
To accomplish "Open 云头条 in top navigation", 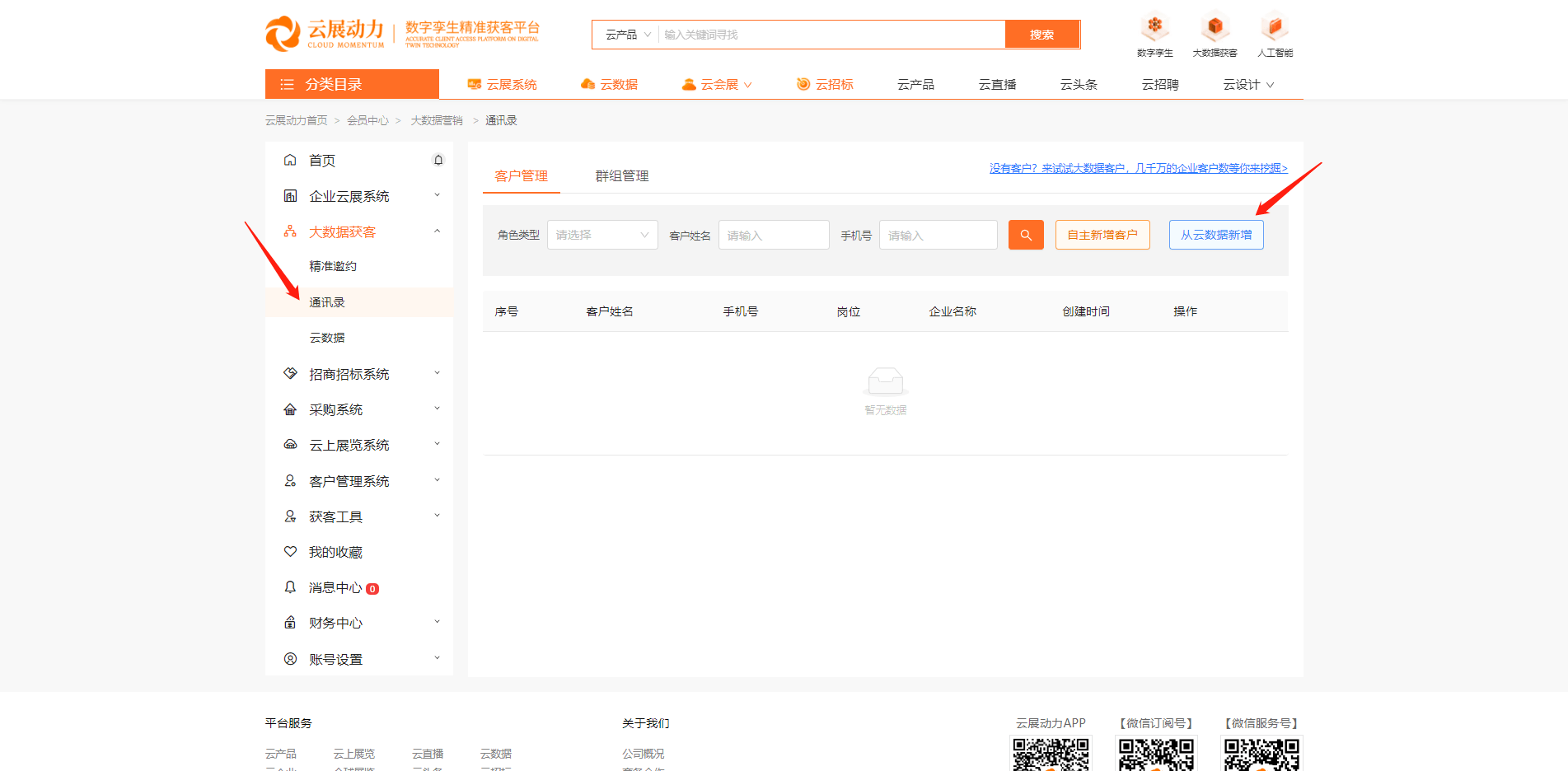I will [1079, 84].
